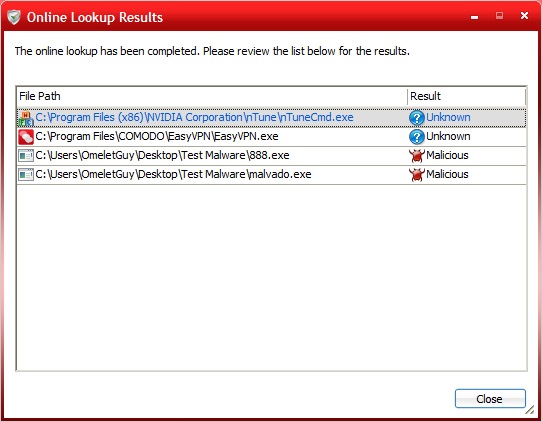The image size is (542, 422).
Task: Click the red bug icon for 888.exe
Action: coord(417,156)
